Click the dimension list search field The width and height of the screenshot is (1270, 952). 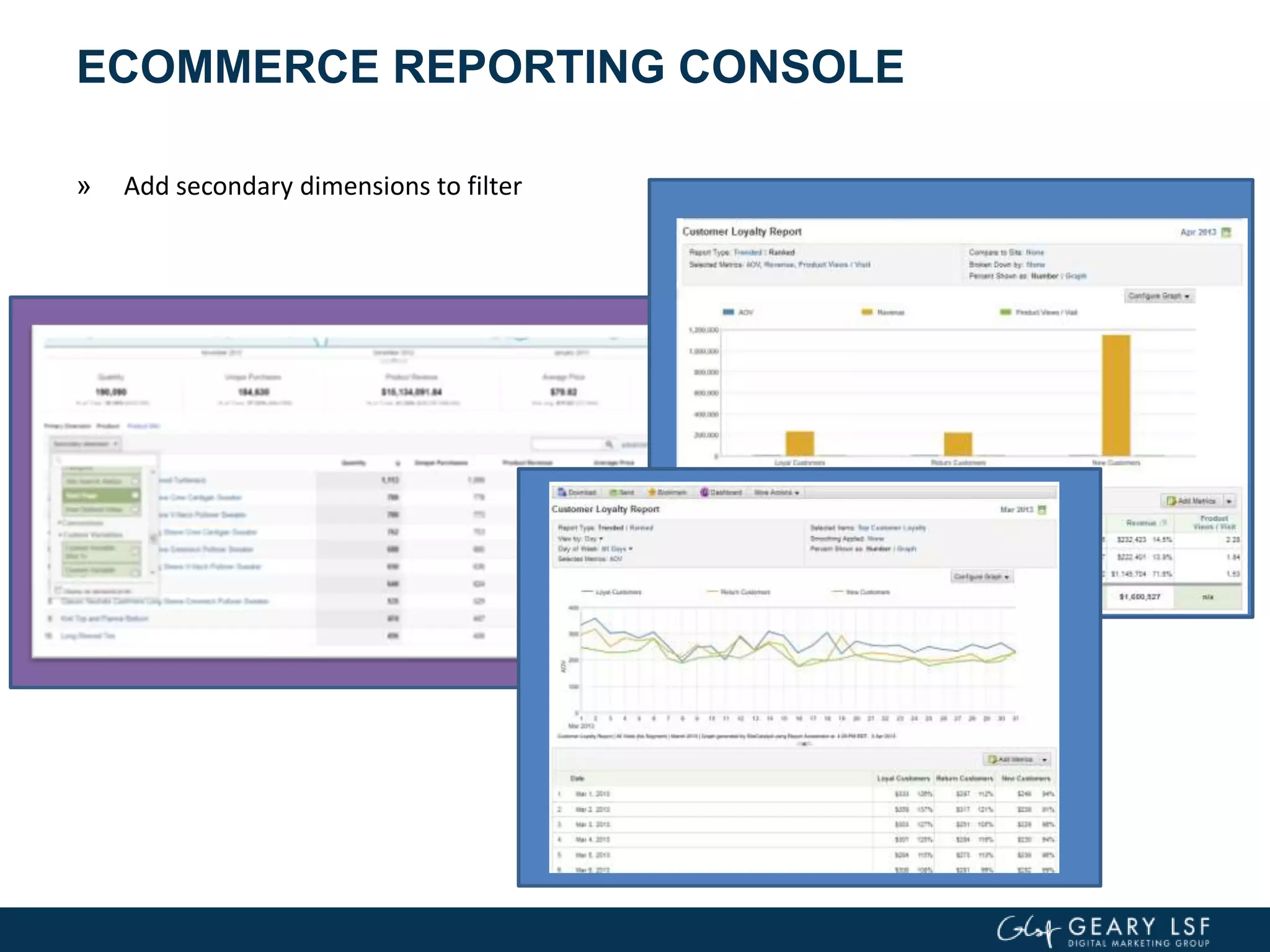[x=104, y=460]
